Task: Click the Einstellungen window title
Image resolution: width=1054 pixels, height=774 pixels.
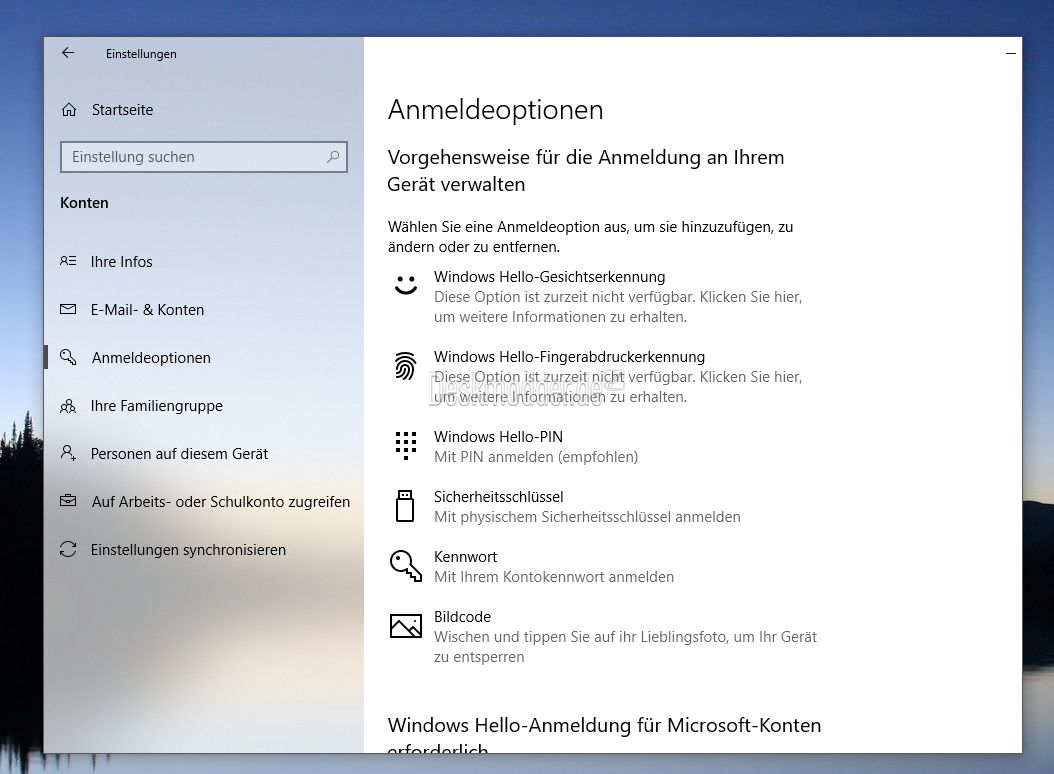Action: [141, 54]
